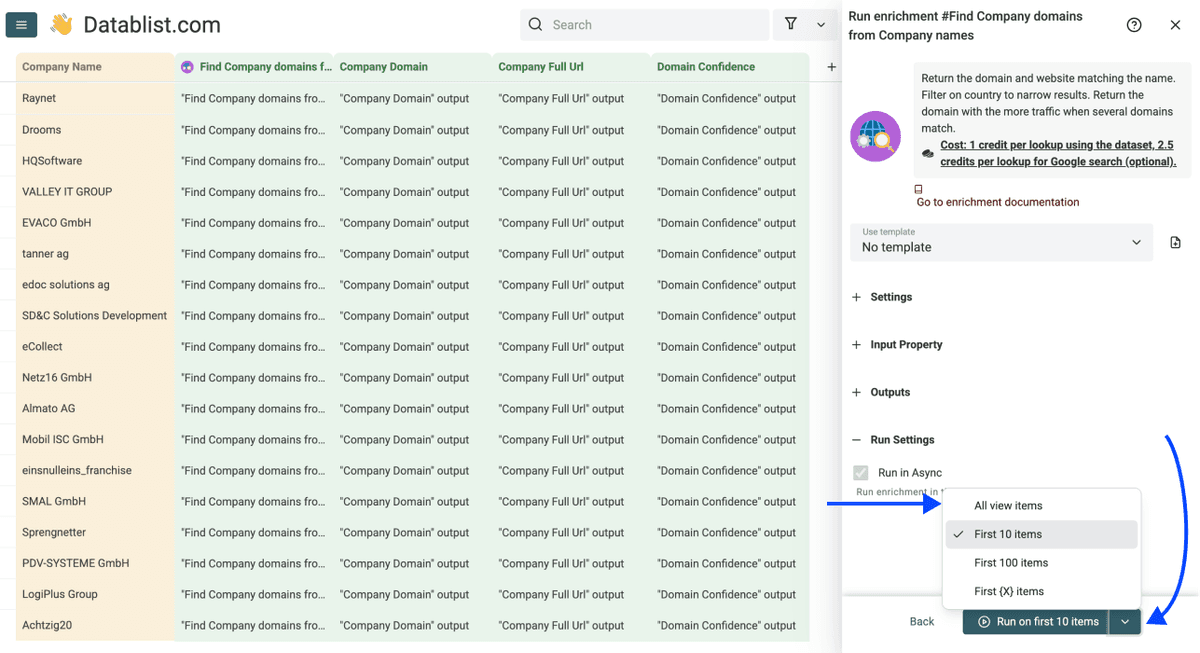Select the Company Name column header
The height and width of the screenshot is (653, 1200).
coord(95,67)
